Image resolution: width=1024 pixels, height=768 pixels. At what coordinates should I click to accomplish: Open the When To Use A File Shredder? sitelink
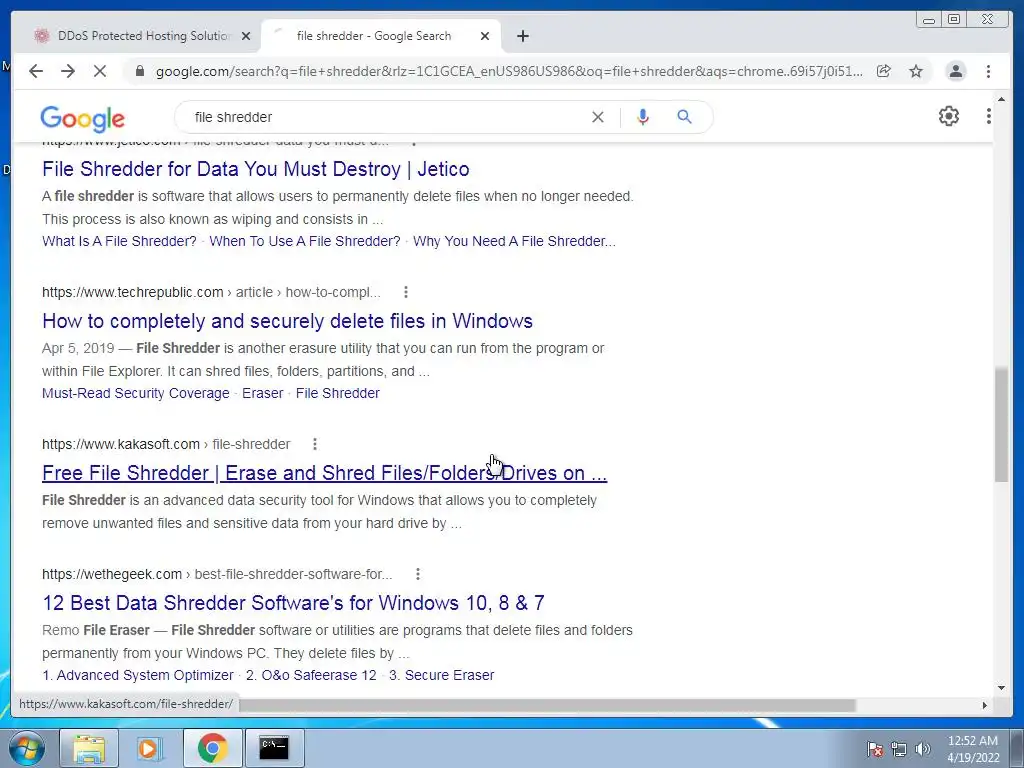point(304,241)
